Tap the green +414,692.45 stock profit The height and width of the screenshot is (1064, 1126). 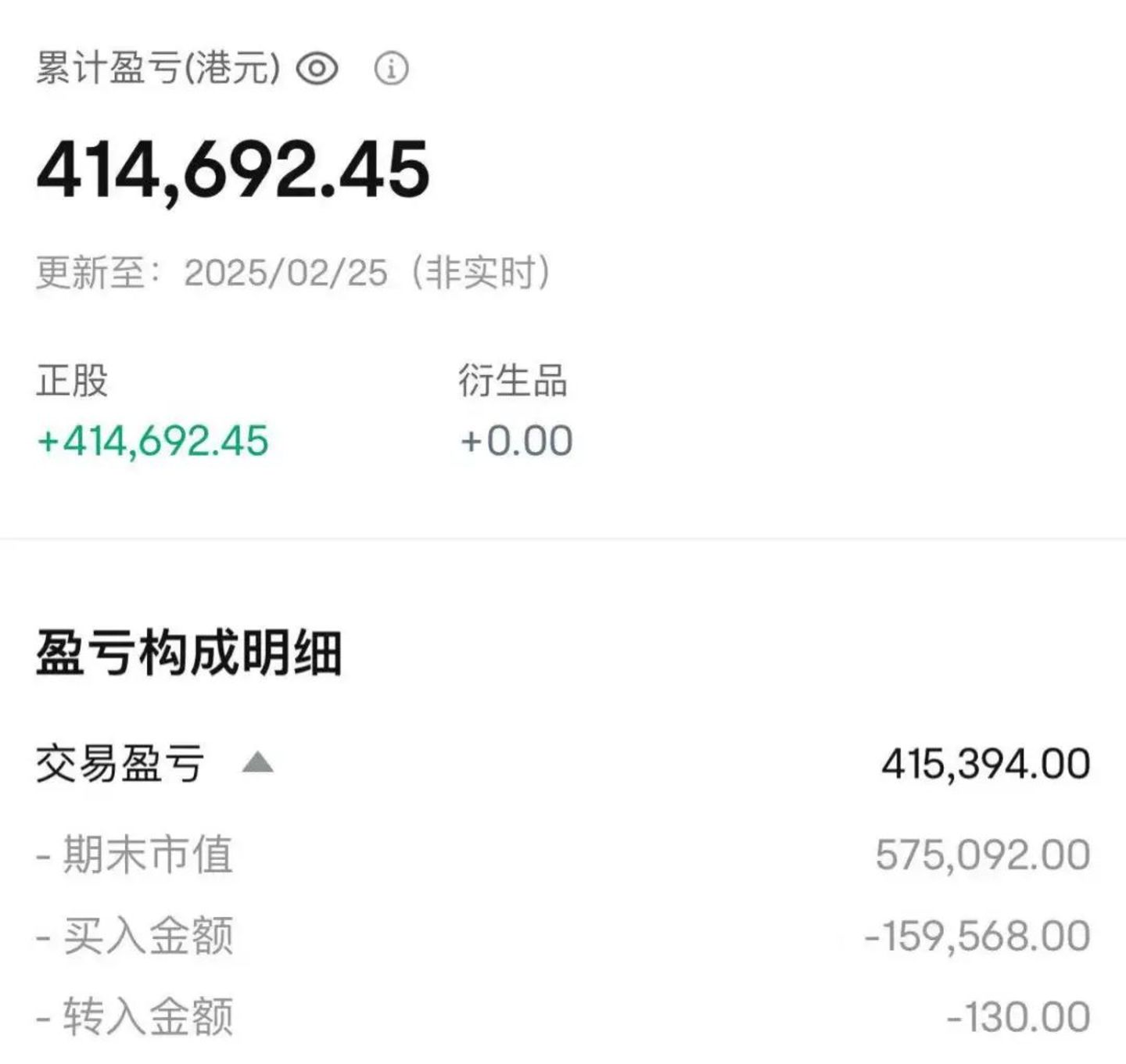pyautogui.click(x=153, y=441)
